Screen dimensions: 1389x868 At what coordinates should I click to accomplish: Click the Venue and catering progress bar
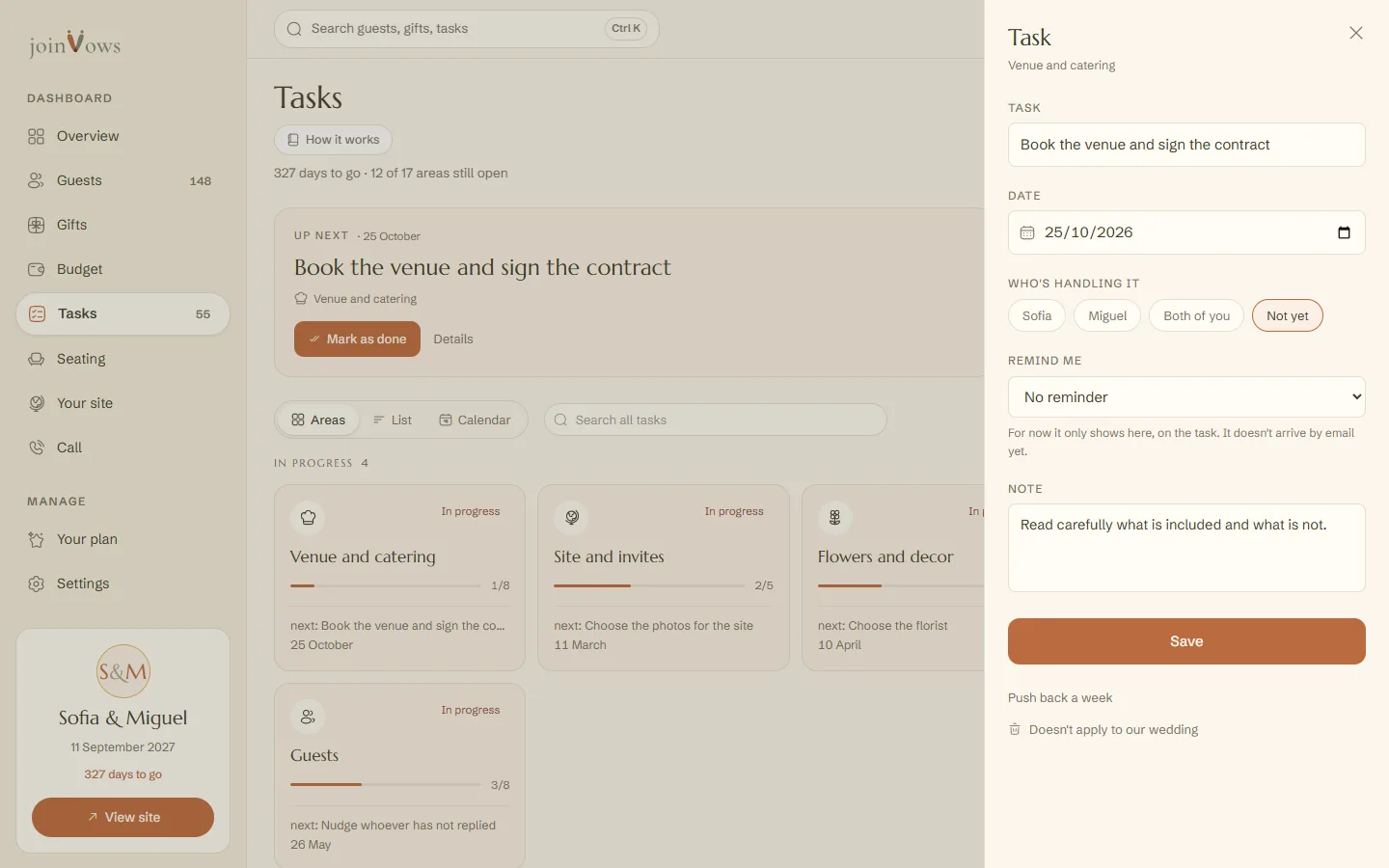coord(386,585)
